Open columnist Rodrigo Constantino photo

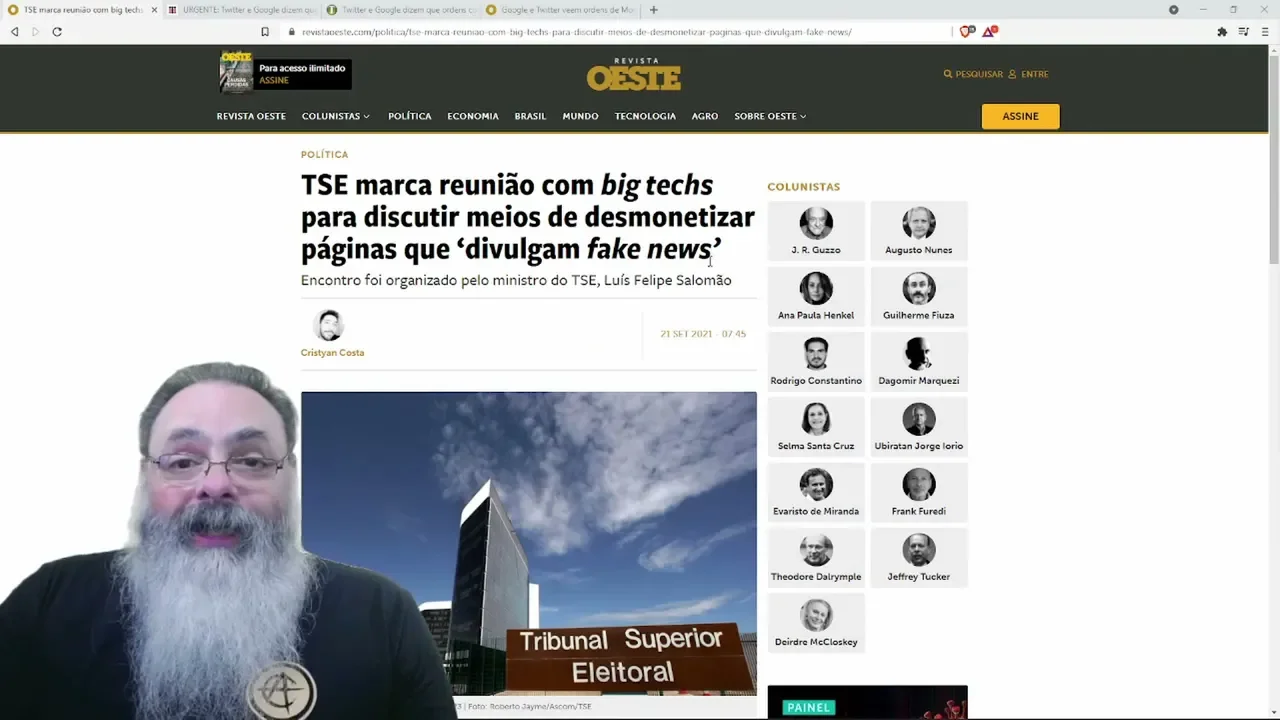816,354
